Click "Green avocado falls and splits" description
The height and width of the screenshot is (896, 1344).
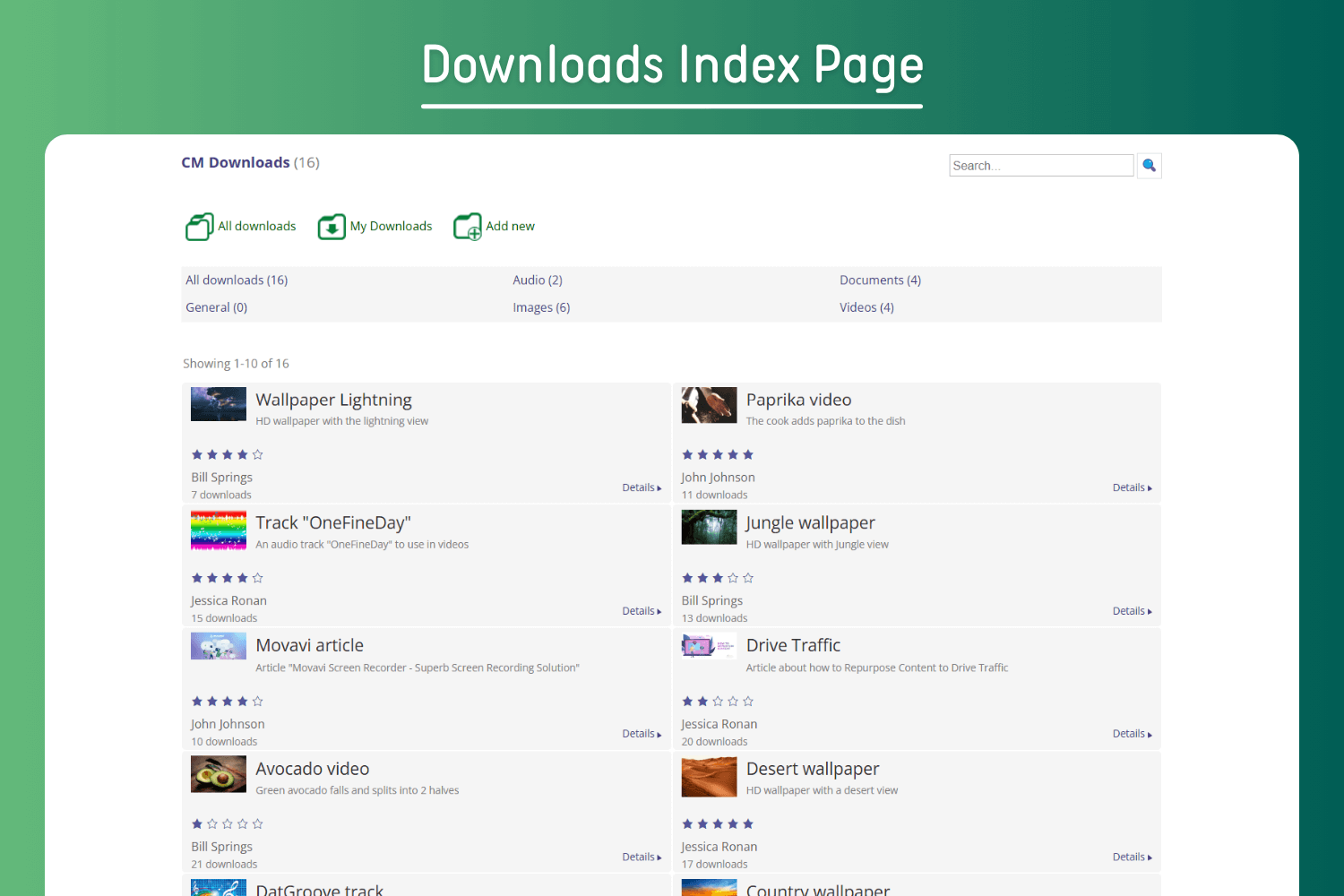(x=357, y=790)
